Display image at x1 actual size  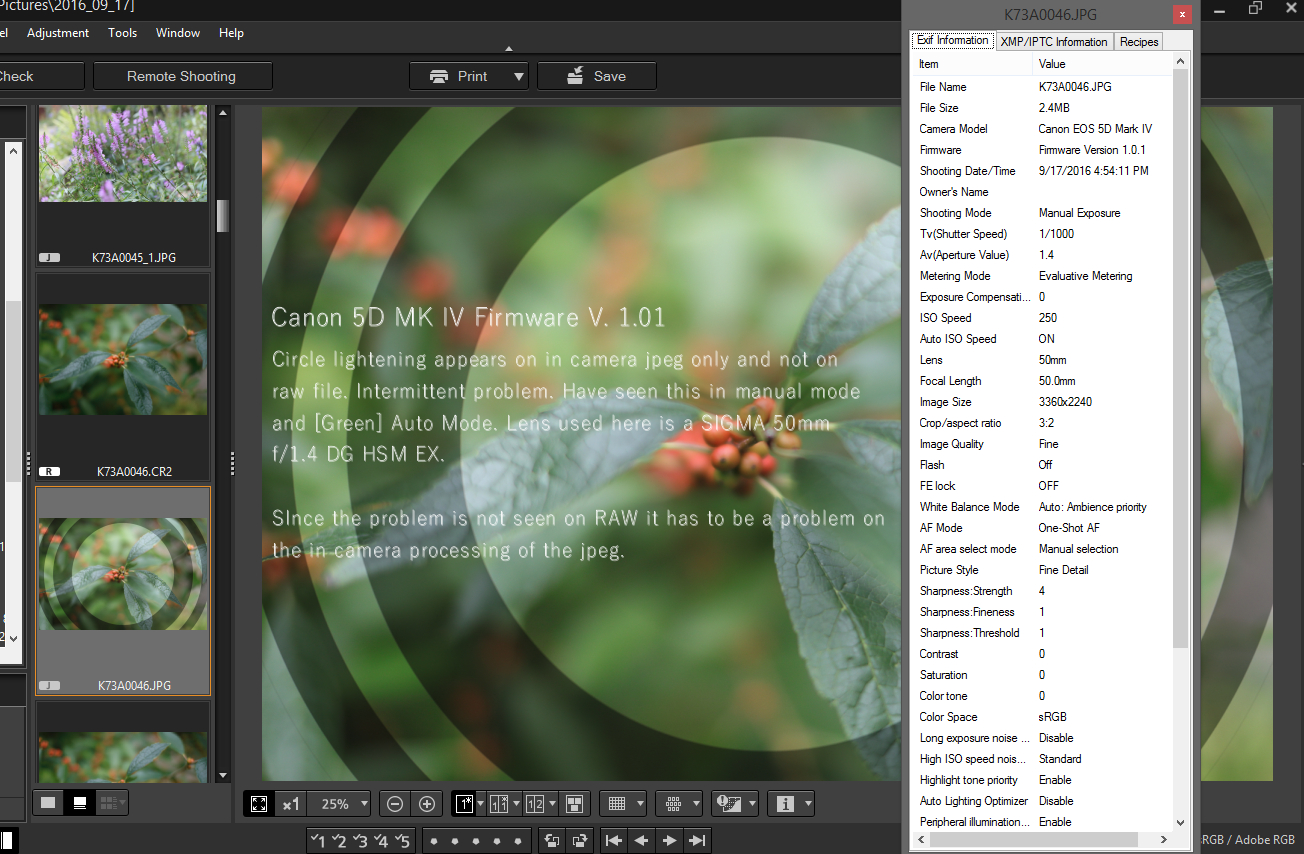[x=291, y=803]
